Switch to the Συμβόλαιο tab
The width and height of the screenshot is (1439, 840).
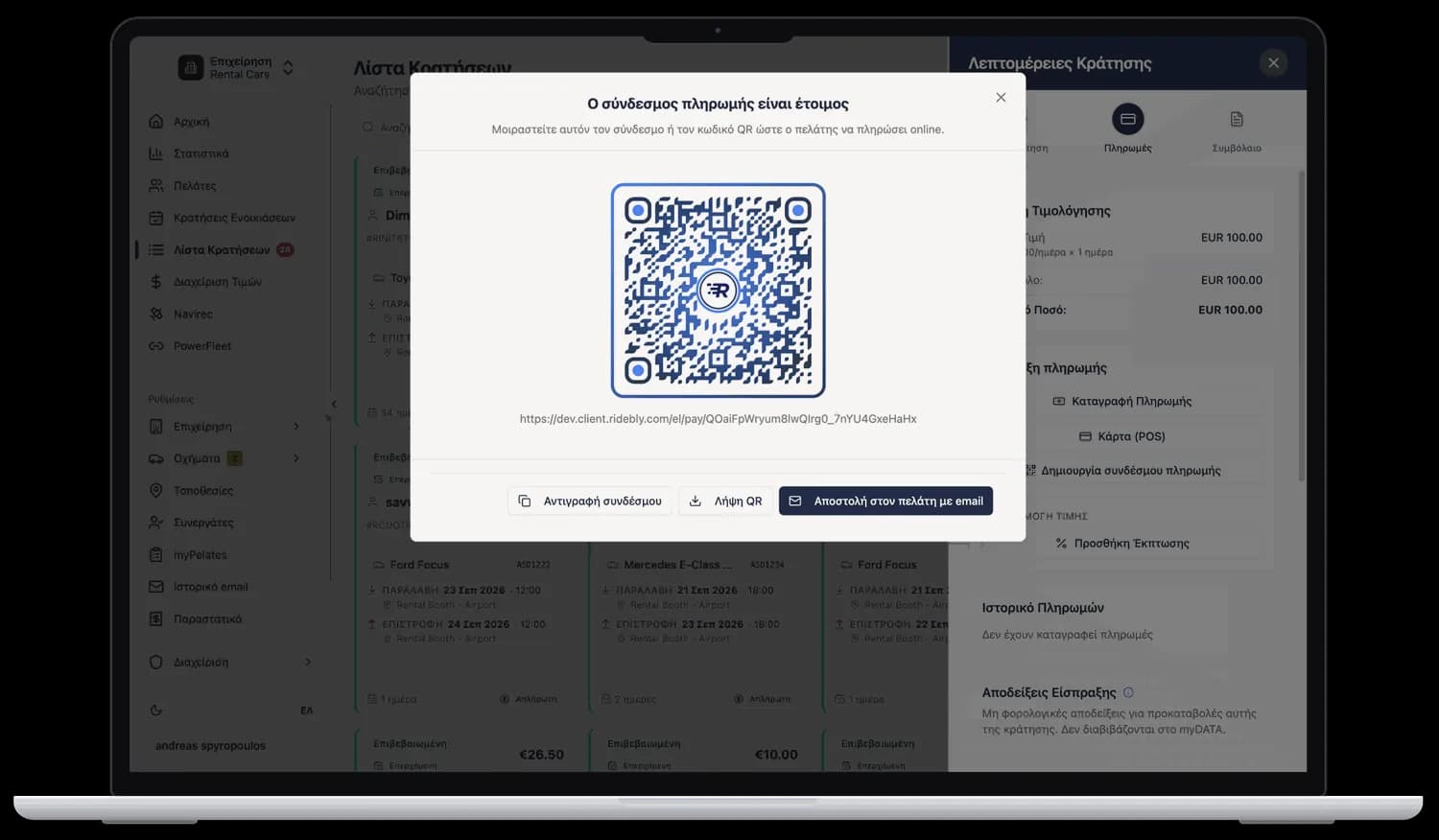[1237, 128]
